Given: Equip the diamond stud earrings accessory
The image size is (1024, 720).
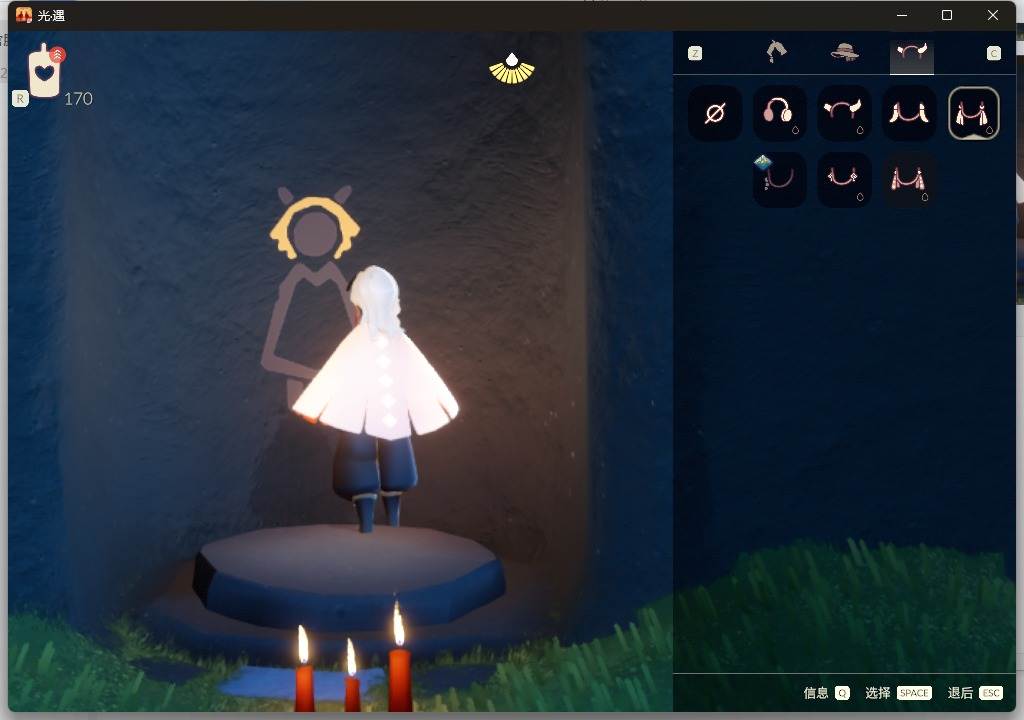Looking at the screenshot, I should tap(844, 180).
